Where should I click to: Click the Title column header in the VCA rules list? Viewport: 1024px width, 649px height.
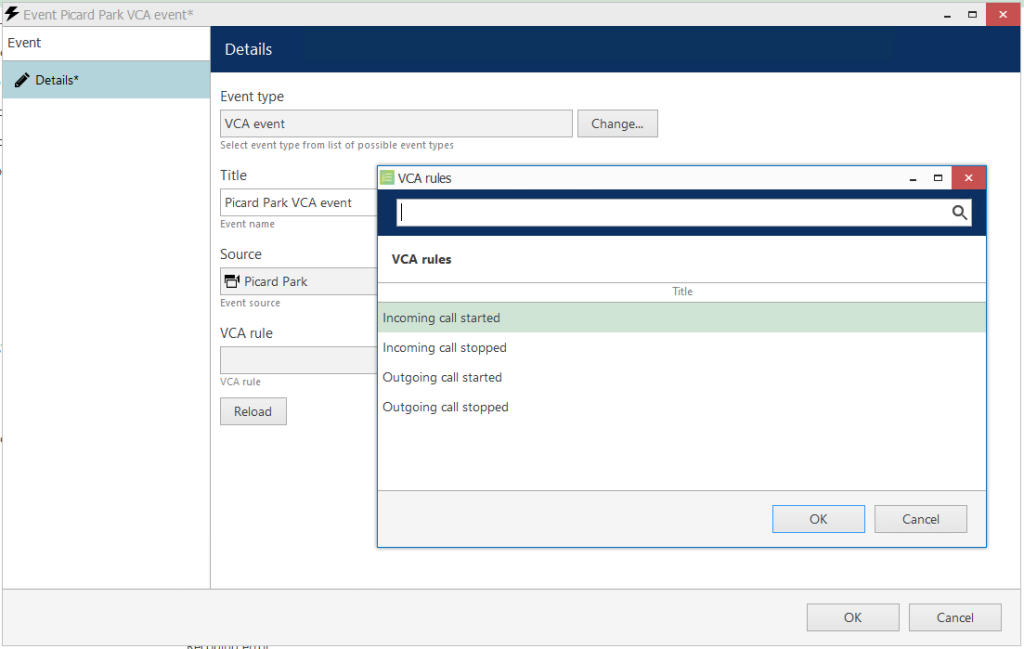tap(682, 292)
